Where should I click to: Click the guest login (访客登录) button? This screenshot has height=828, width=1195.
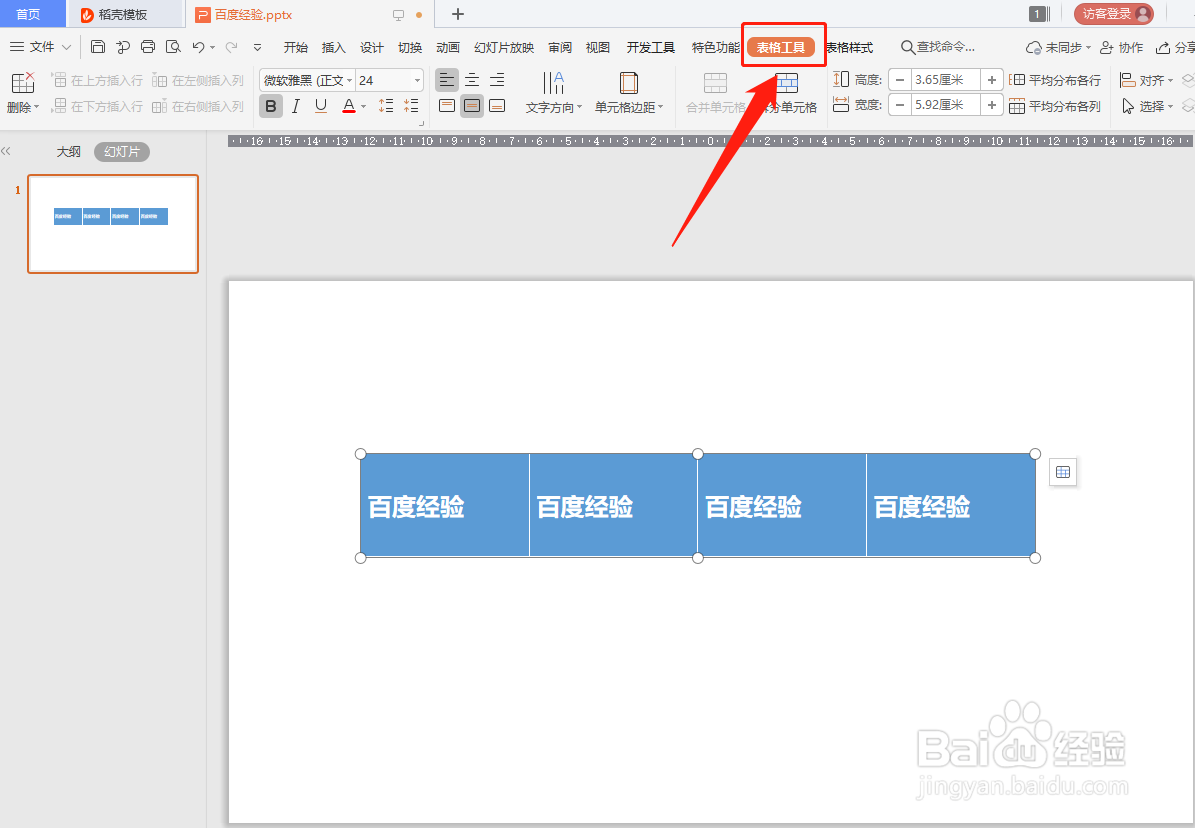[x=1113, y=14]
